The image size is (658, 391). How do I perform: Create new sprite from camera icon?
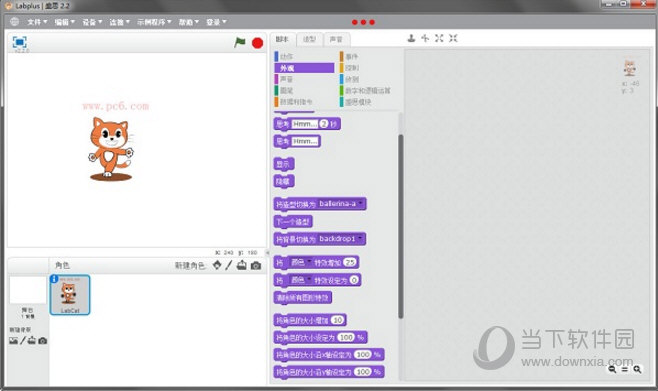(x=256, y=266)
